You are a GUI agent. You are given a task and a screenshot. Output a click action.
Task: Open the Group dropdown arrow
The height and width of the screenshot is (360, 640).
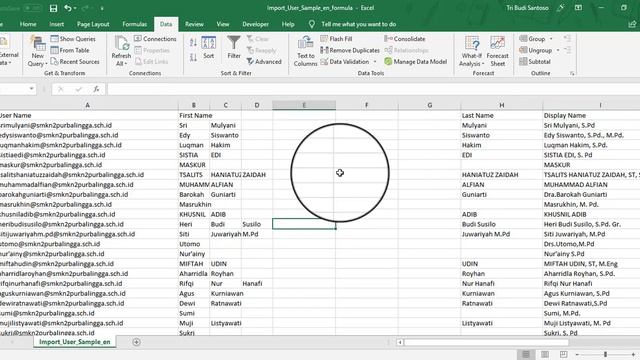click(551, 39)
